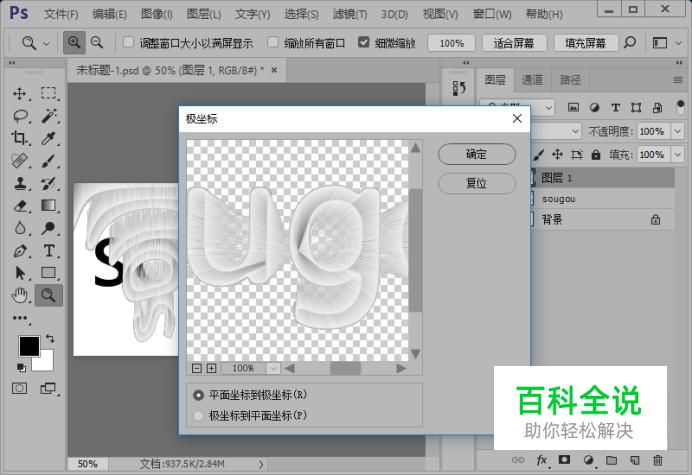Select the Path Selection tool
The width and height of the screenshot is (692, 475).
(x=19, y=273)
